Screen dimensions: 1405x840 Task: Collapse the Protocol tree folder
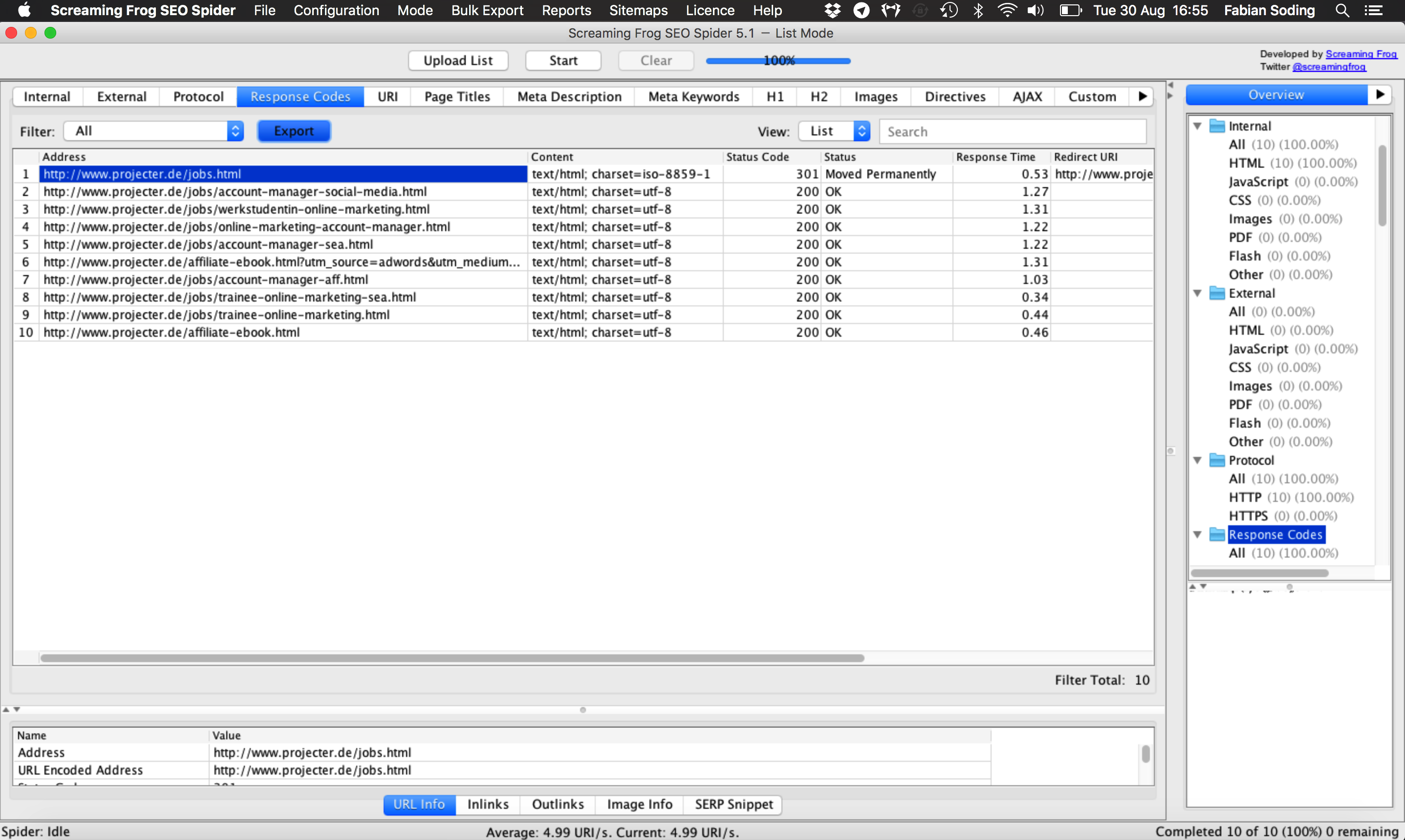(1197, 460)
